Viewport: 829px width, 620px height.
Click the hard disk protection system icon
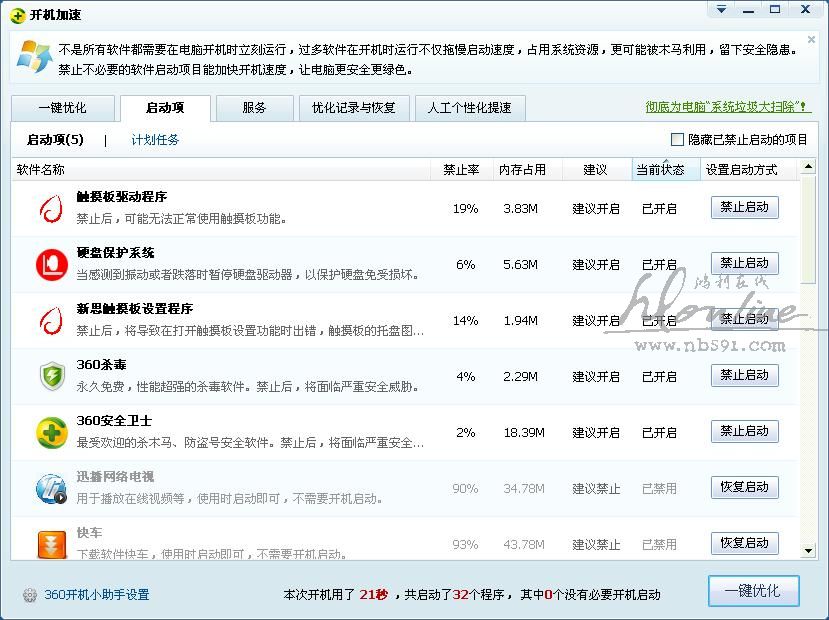(51, 264)
